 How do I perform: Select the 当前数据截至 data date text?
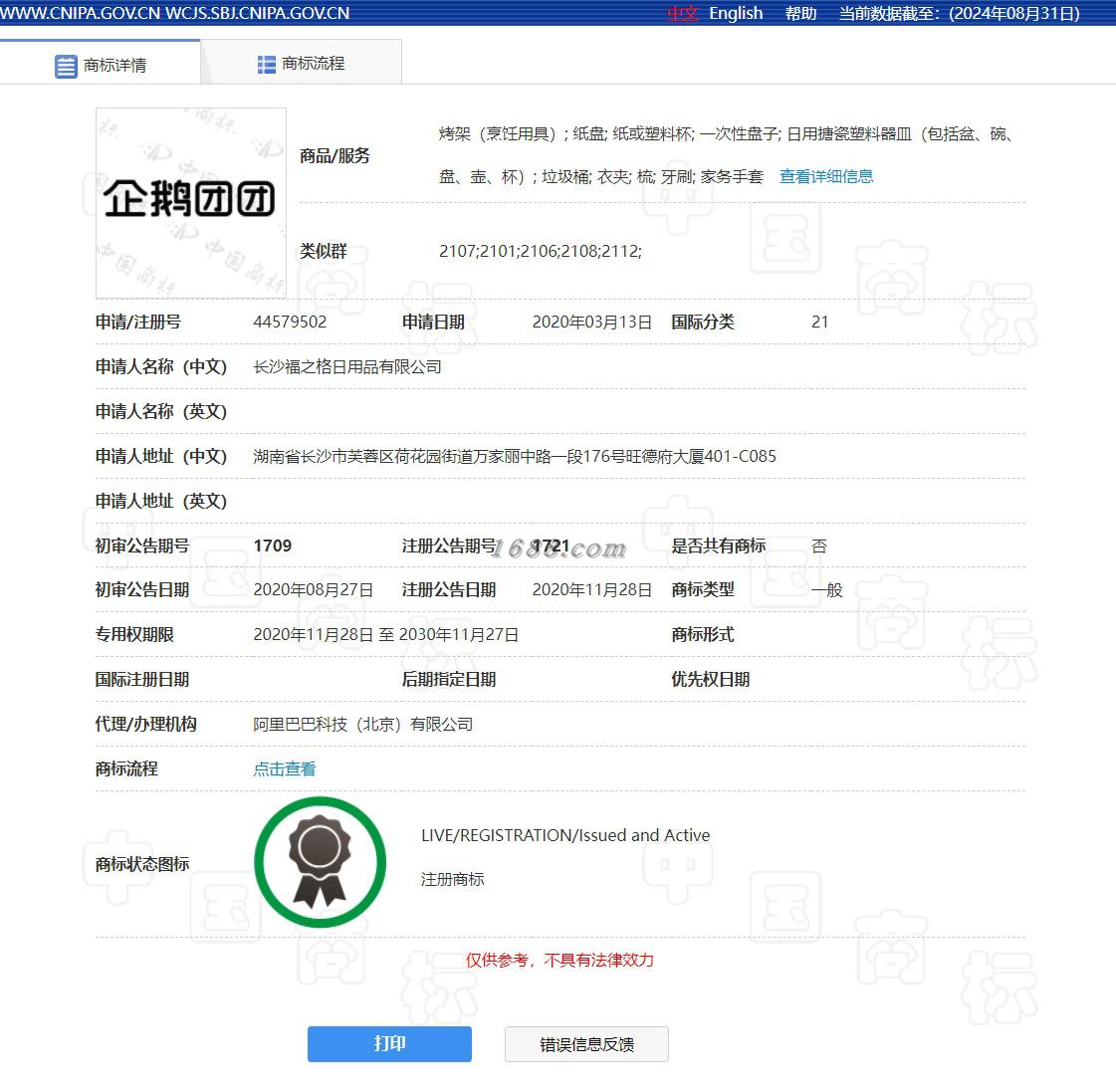(960, 14)
